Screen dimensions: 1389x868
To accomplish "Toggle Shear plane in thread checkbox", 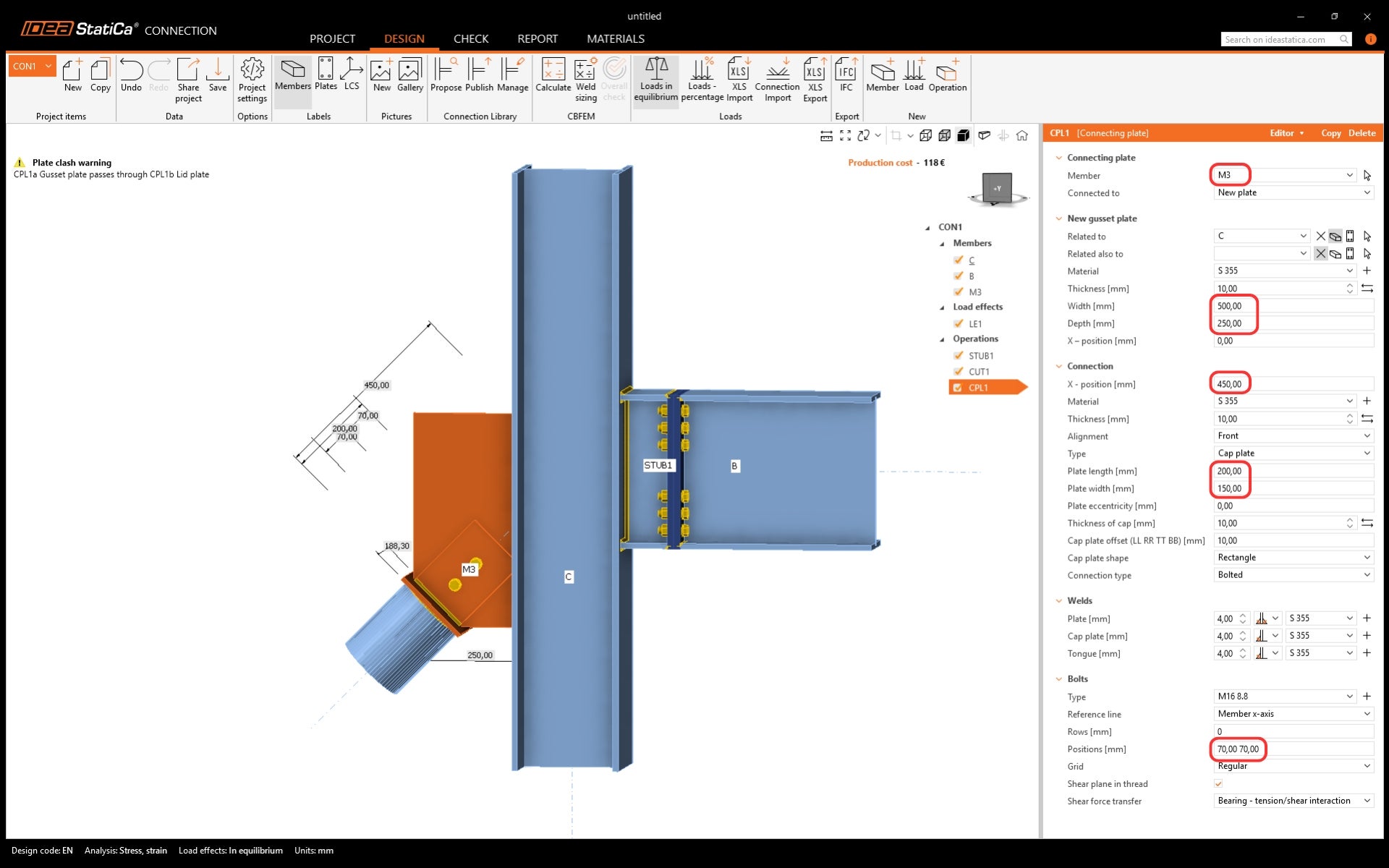I will (1218, 783).
